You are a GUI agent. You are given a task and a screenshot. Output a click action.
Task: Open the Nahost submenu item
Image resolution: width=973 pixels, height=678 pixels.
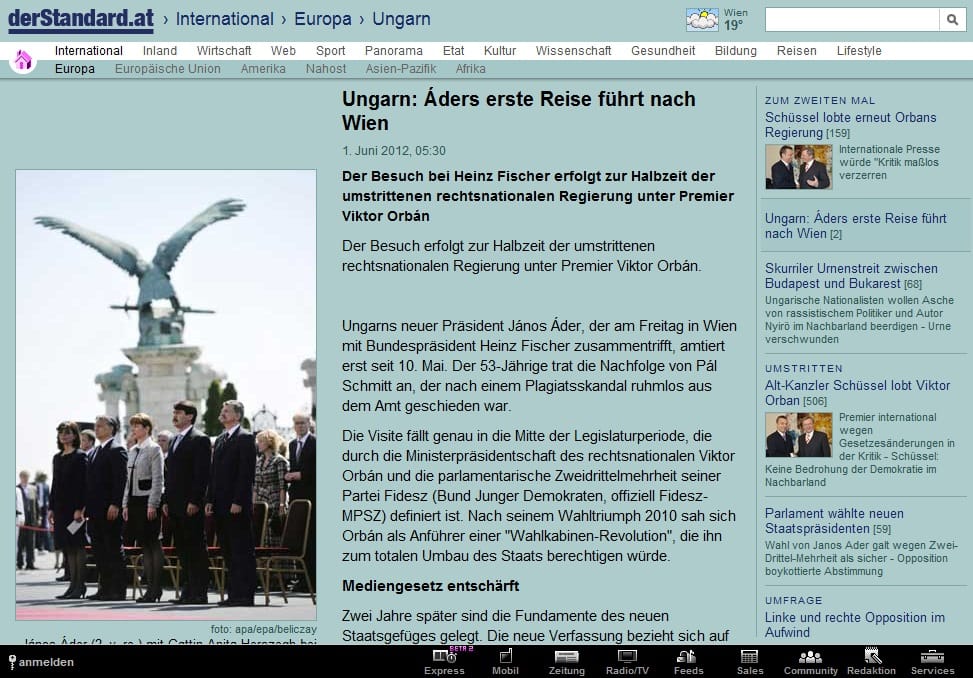pos(326,69)
